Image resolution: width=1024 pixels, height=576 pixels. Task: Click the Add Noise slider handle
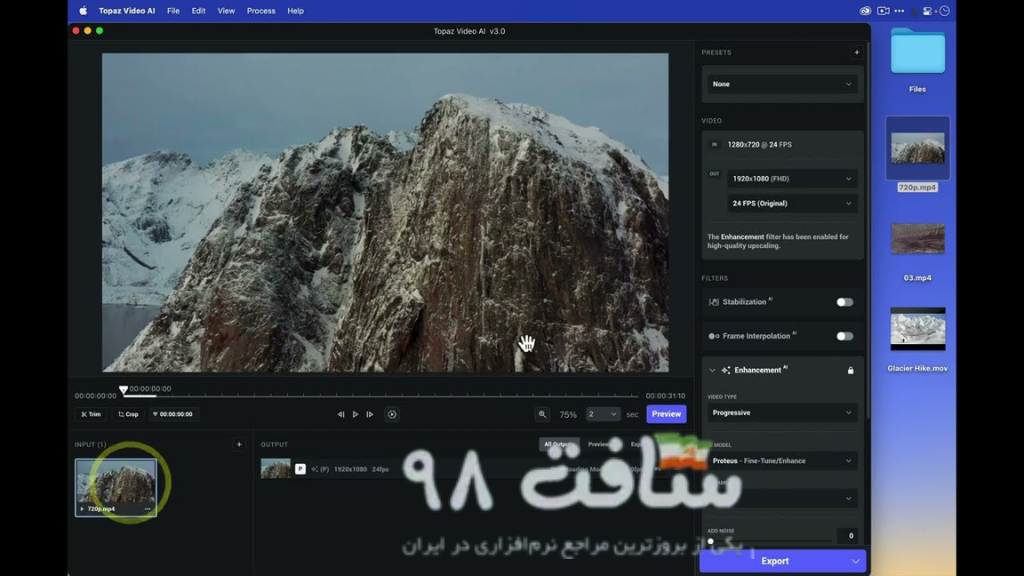tap(711, 541)
